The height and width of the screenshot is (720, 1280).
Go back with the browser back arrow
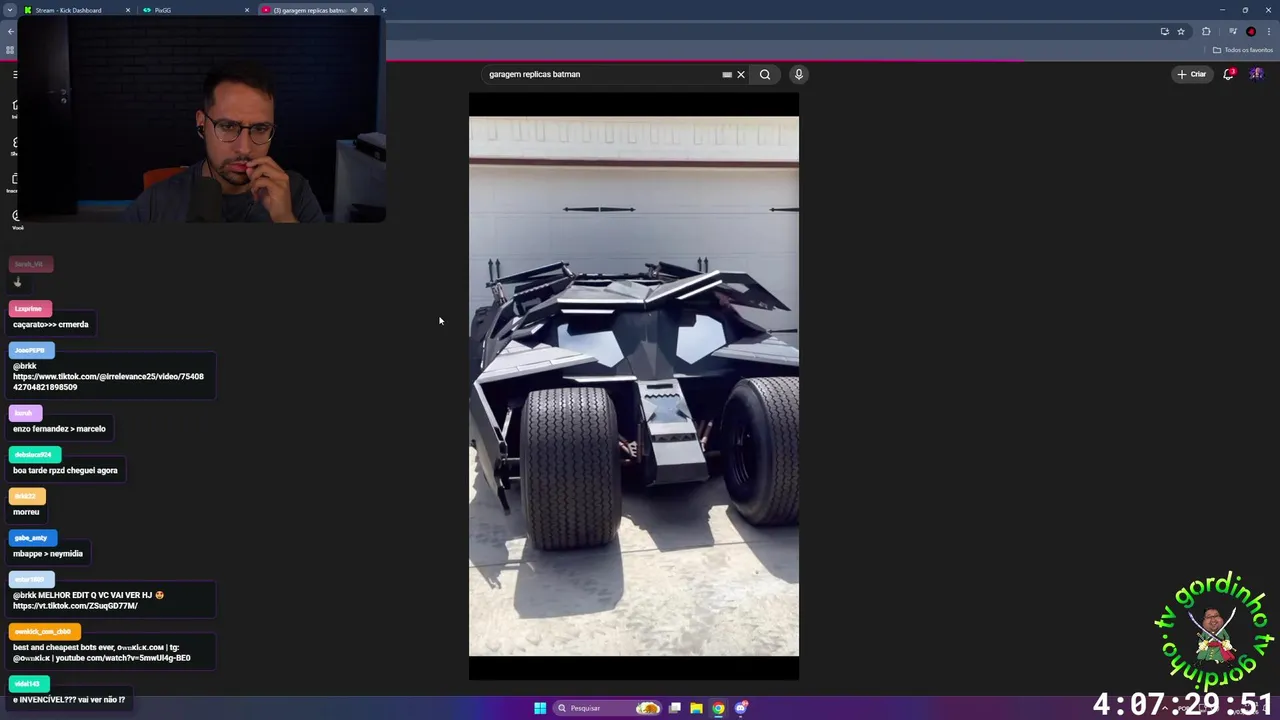click(10, 31)
